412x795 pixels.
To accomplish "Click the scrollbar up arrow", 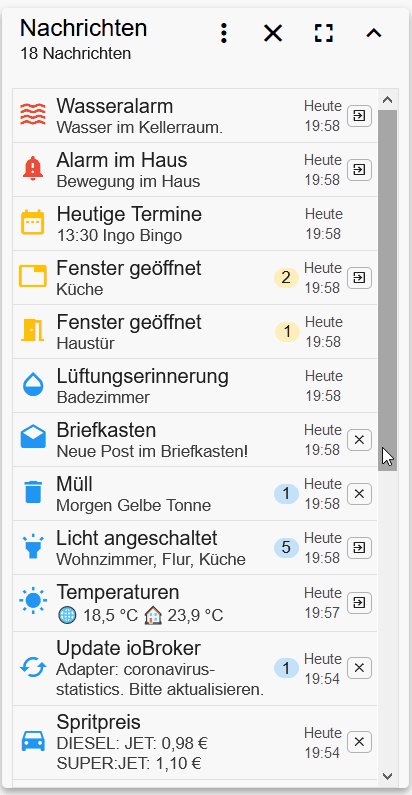I will pyautogui.click(x=388, y=100).
